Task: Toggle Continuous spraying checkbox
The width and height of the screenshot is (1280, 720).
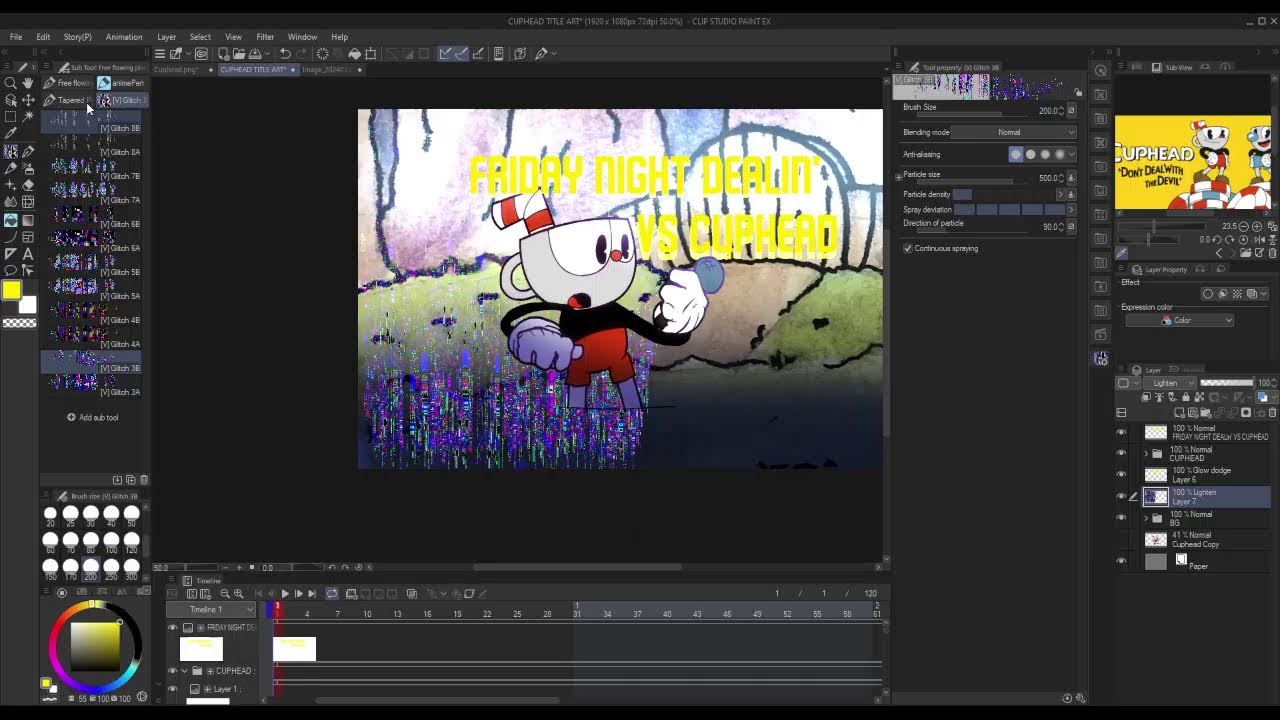Action: (x=908, y=248)
